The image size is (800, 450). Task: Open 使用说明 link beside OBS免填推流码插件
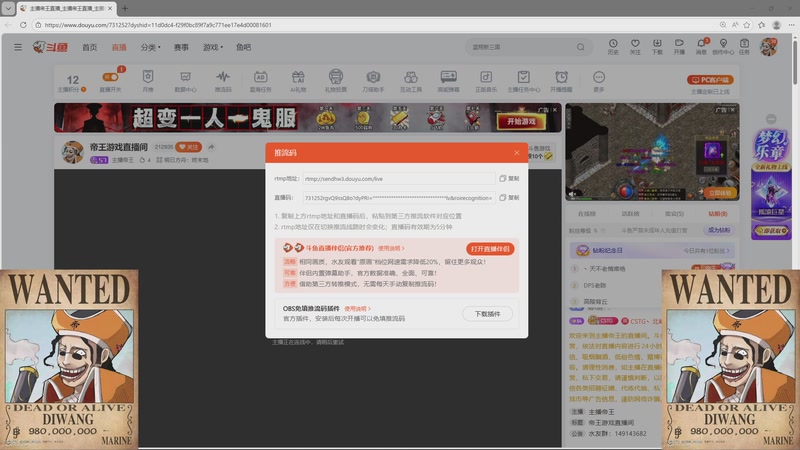click(357, 309)
